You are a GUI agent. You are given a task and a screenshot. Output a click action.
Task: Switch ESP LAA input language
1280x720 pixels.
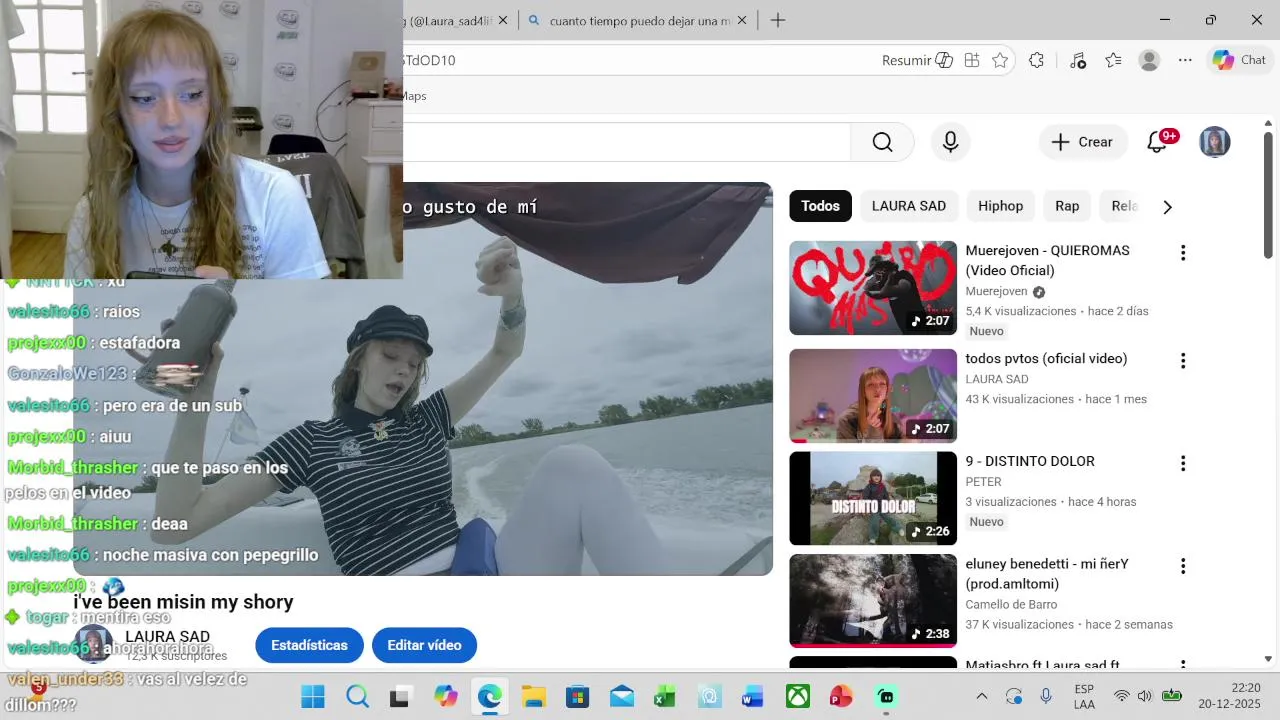(1084, 696)
